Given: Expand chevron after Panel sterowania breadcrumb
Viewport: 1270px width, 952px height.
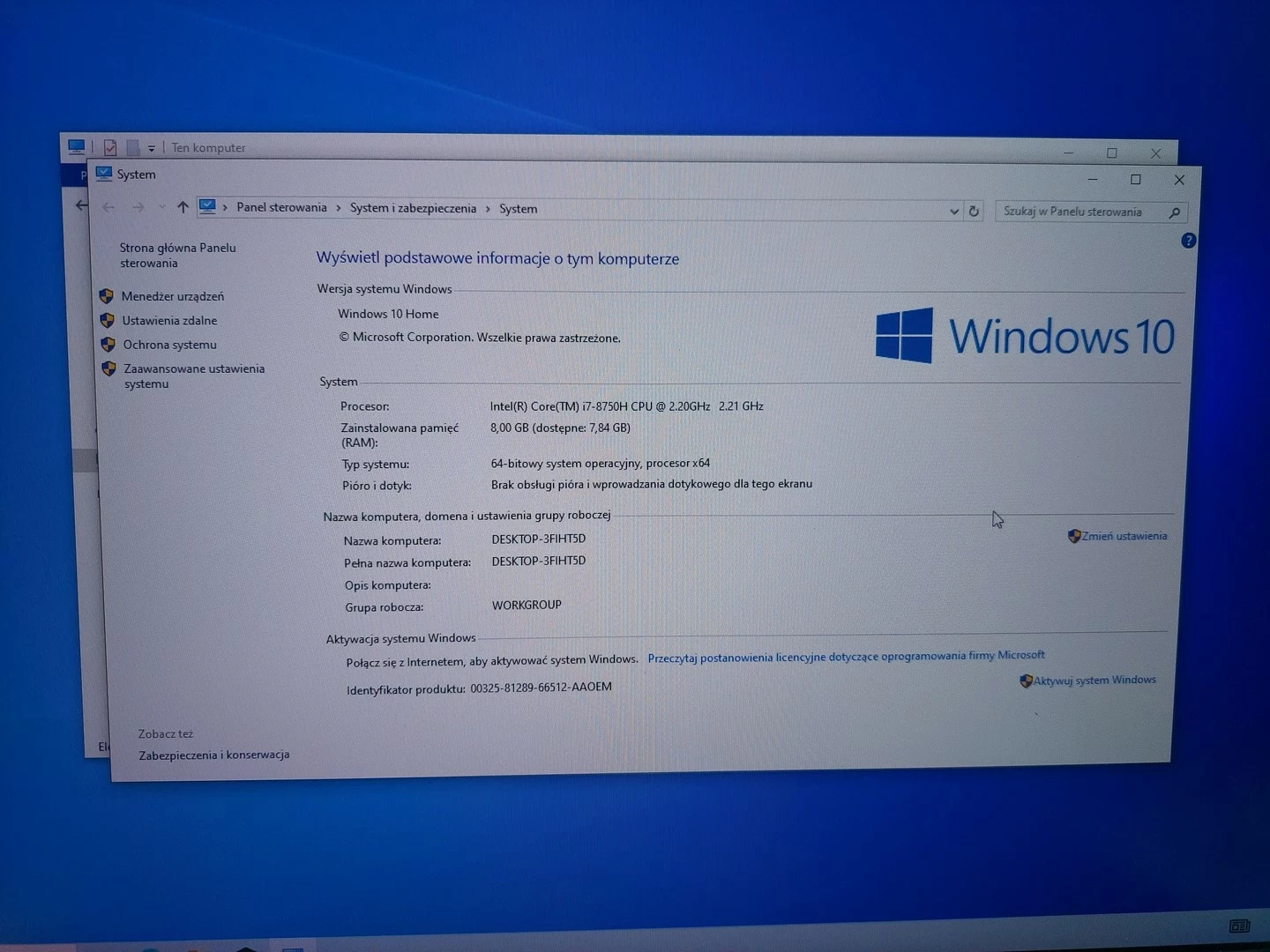Looking at the screenshot, I should pyautogui.click(x=338, y=208).
